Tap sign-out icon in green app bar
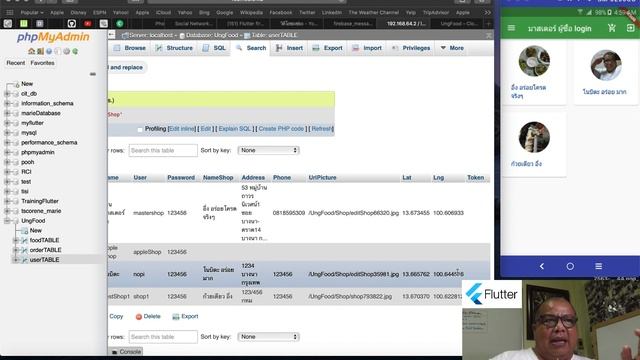This screenshot has height=360, width=640. pyautogui.click(x=630, y=28)
